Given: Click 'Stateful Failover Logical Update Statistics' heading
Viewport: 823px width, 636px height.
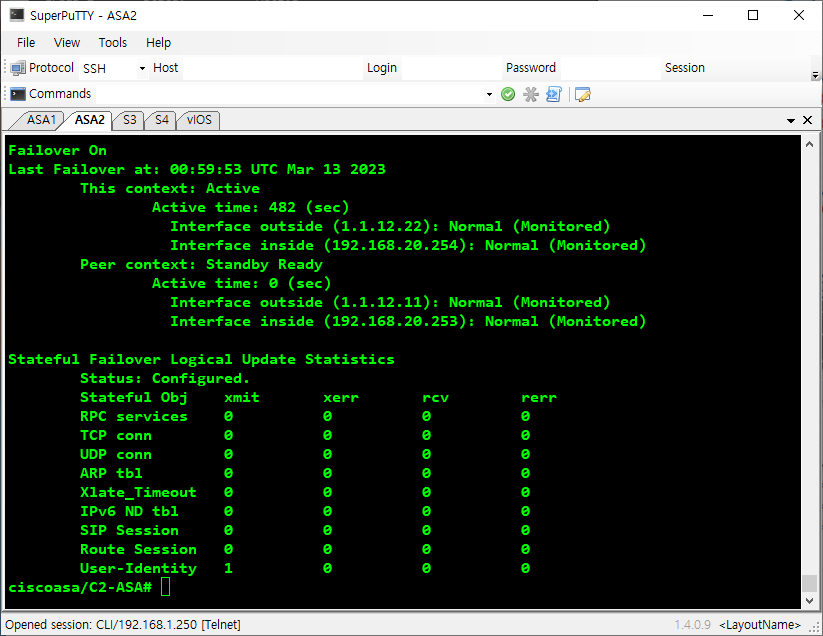Looking at the screenshot, I should (x=201, y=359).
